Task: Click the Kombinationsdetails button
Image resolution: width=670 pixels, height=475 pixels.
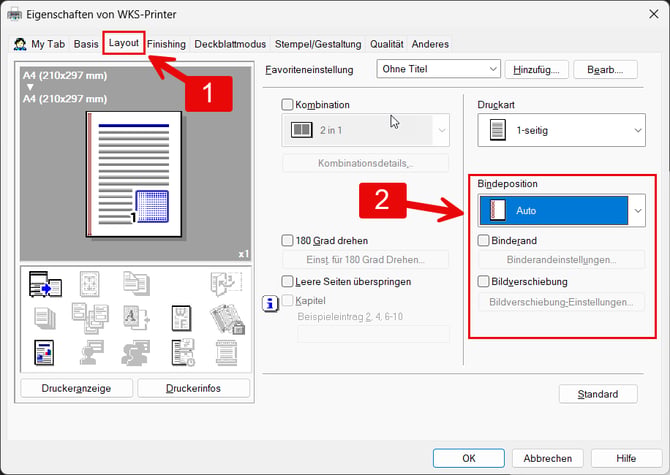Action: click(366, 163)
